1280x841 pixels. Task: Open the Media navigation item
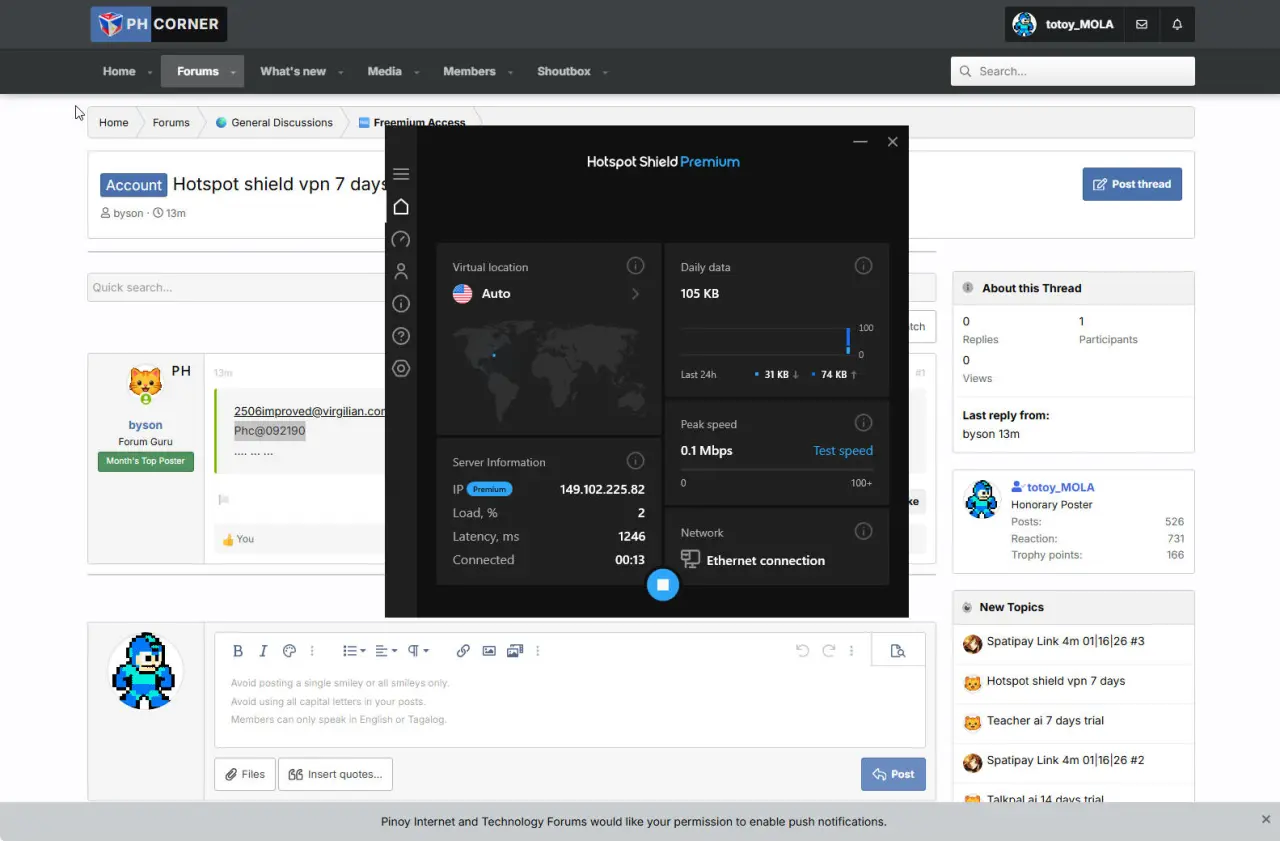[384, 71]
